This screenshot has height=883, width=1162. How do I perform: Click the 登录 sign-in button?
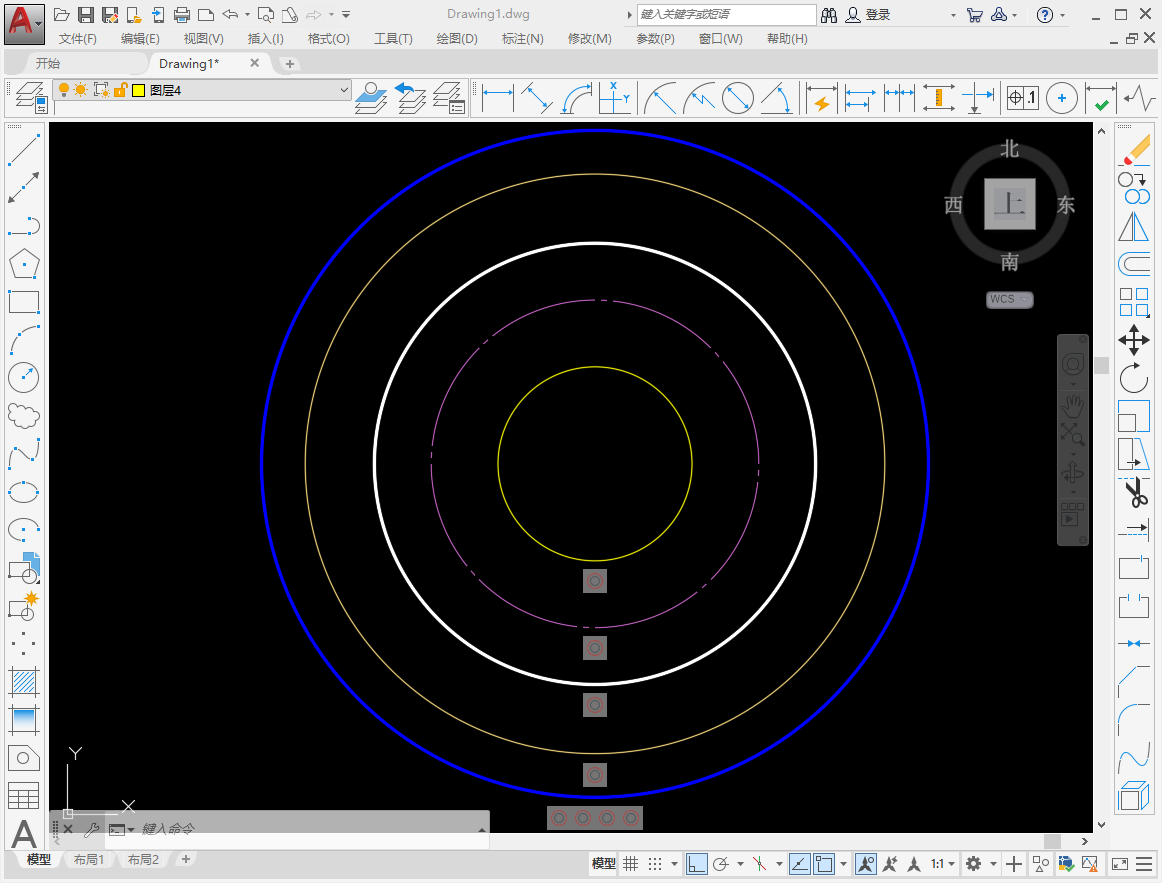click(x=868, y=15)
